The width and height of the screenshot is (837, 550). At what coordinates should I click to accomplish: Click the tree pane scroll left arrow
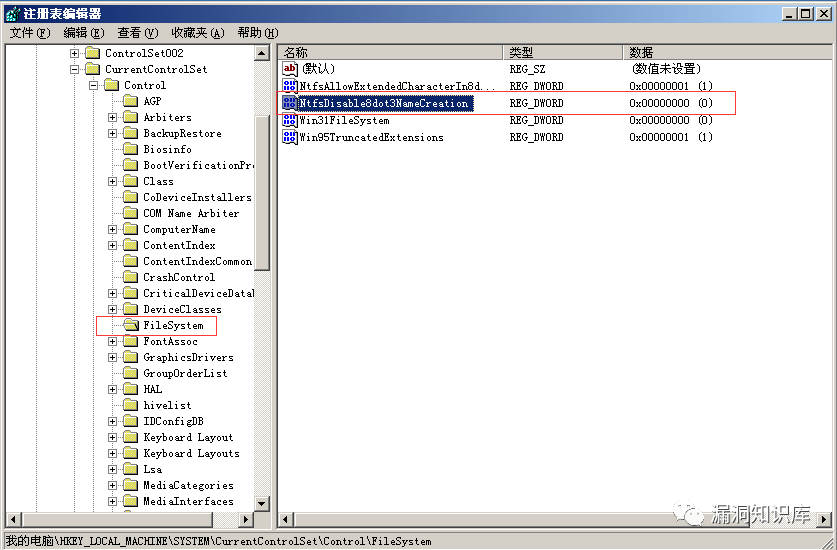(13, 519)
